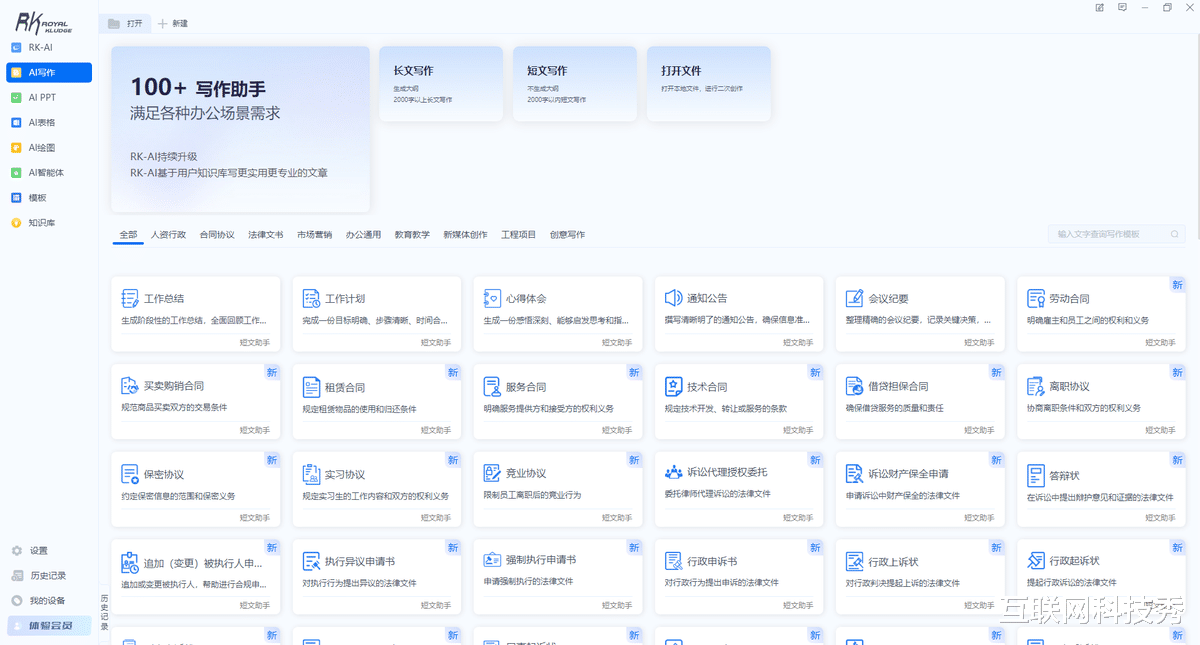Image resolution: width=1200 pixels, height=645 pixels.
Task: Open the 会议纪要 template icon
Action: tap(854, 298)
